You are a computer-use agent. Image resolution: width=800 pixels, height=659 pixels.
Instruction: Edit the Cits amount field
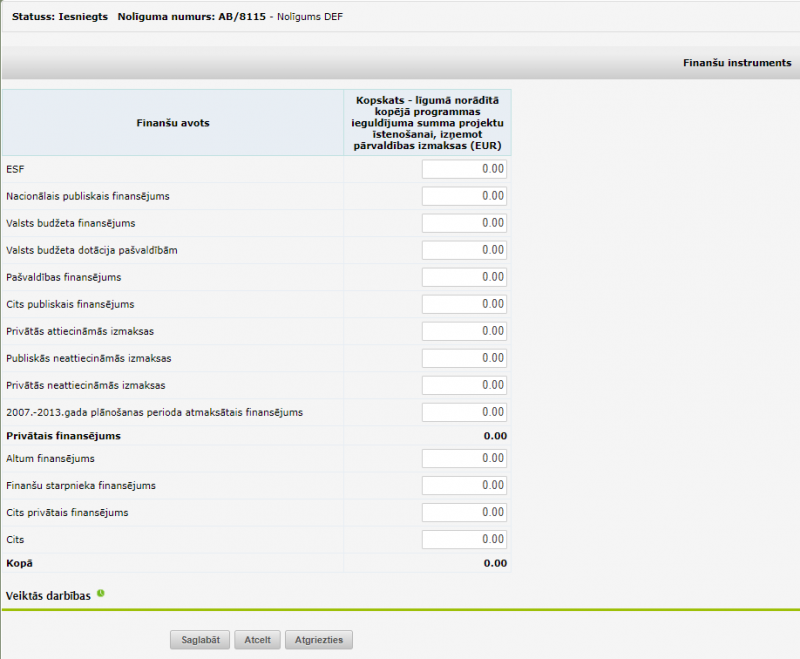click(464, 540)
